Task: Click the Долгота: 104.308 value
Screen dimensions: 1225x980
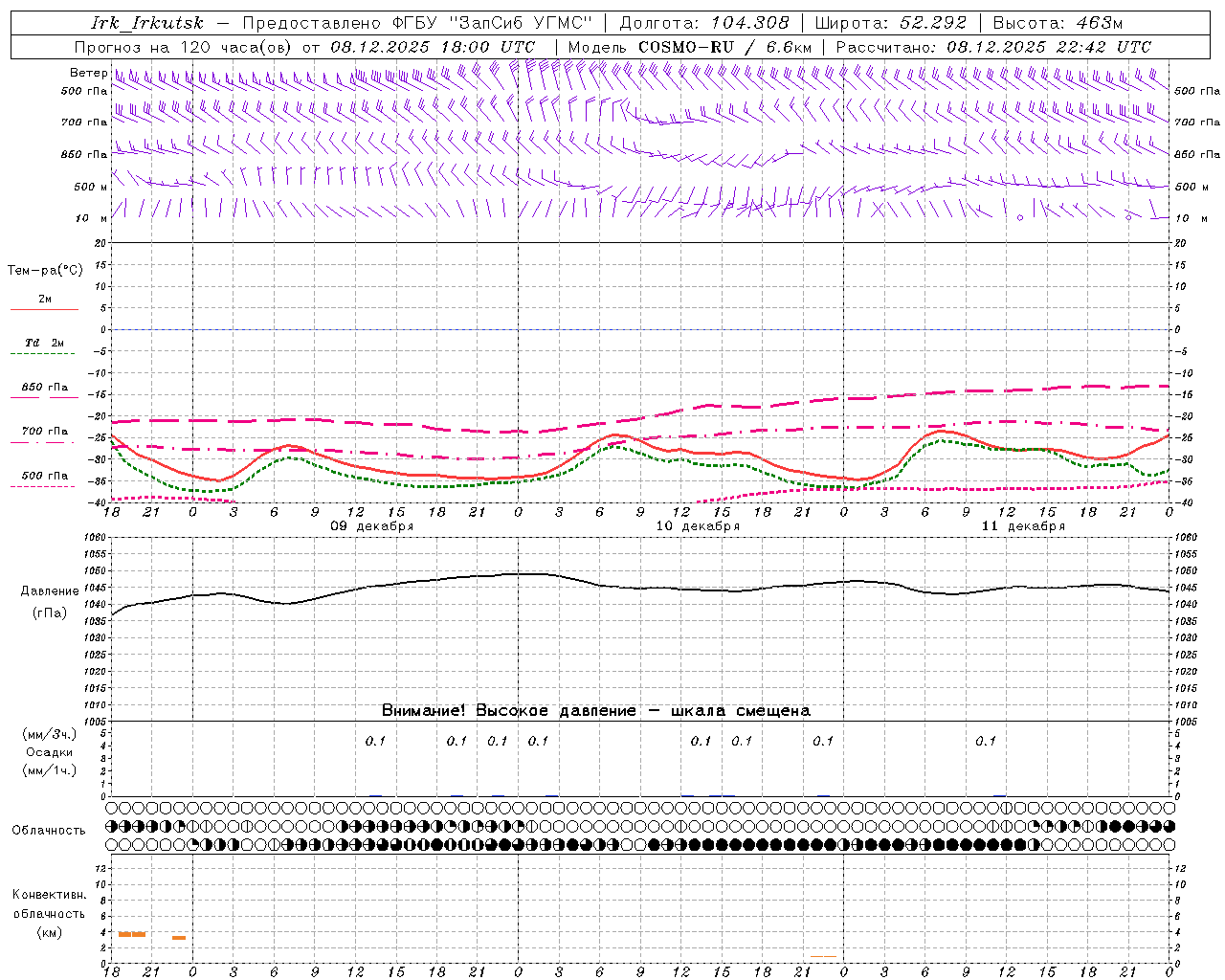Action: [x=704, y=23]
